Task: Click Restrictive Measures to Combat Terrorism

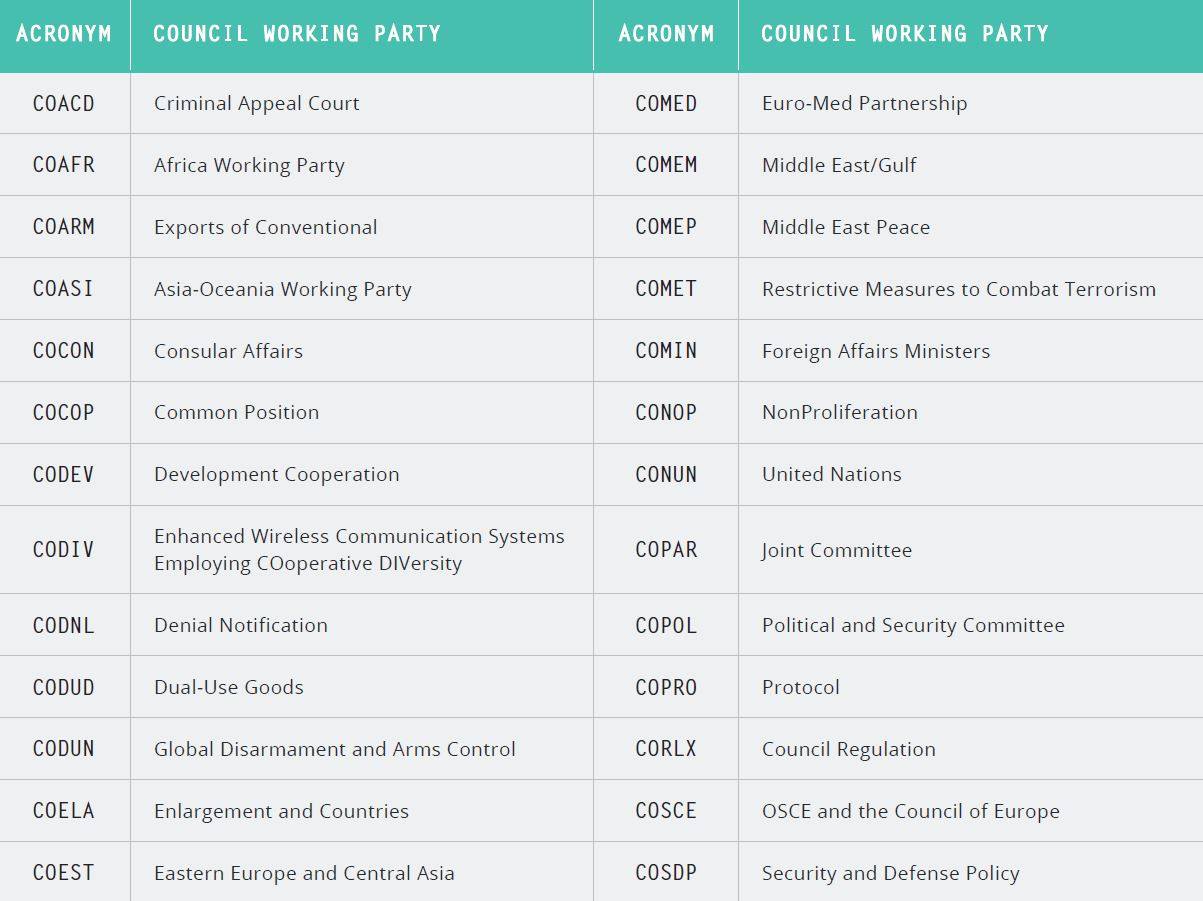Action: click(x=959, y=289)
